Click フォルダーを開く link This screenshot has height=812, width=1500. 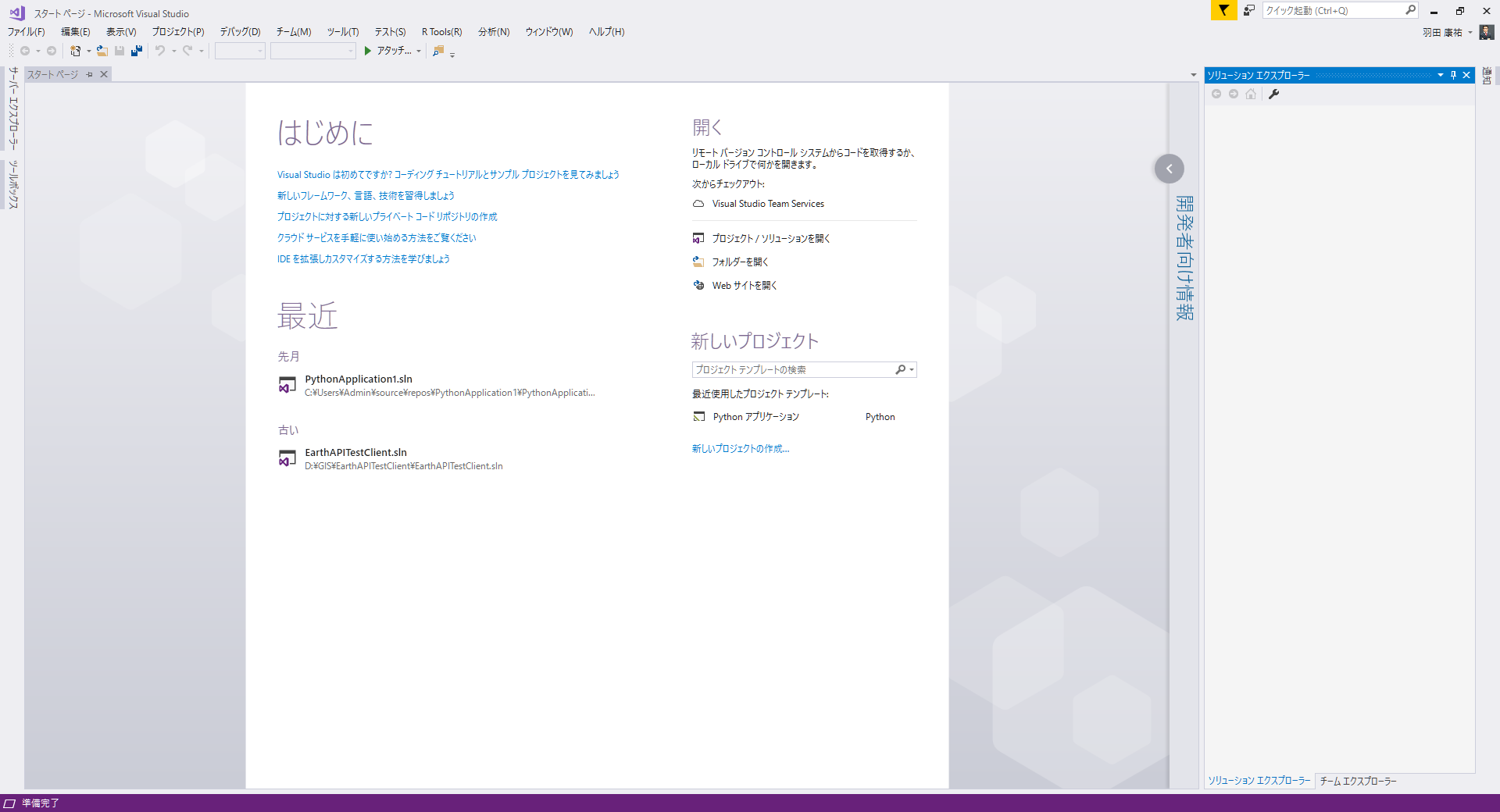(x=741, y=262)
